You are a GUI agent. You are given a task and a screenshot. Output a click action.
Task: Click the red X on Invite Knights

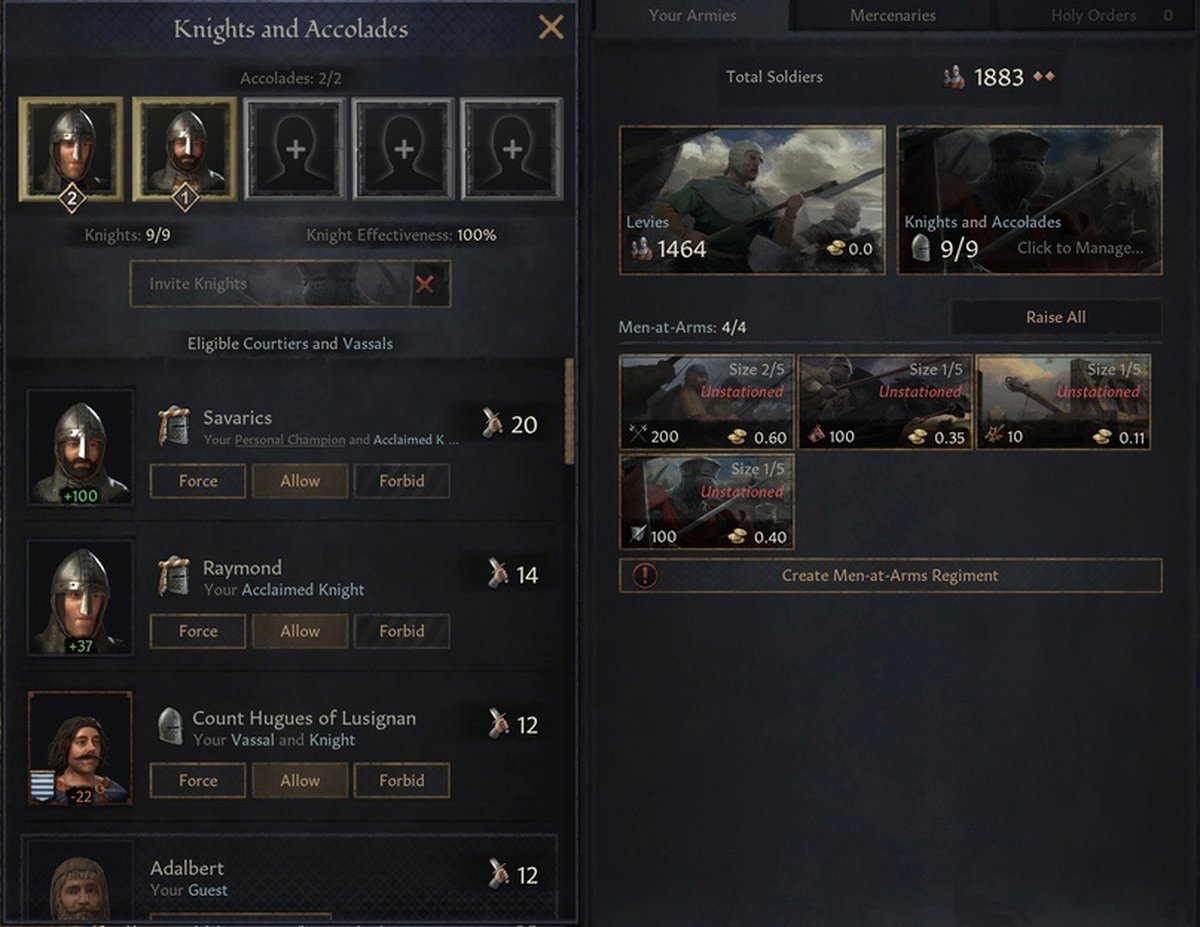click(424, 284)
